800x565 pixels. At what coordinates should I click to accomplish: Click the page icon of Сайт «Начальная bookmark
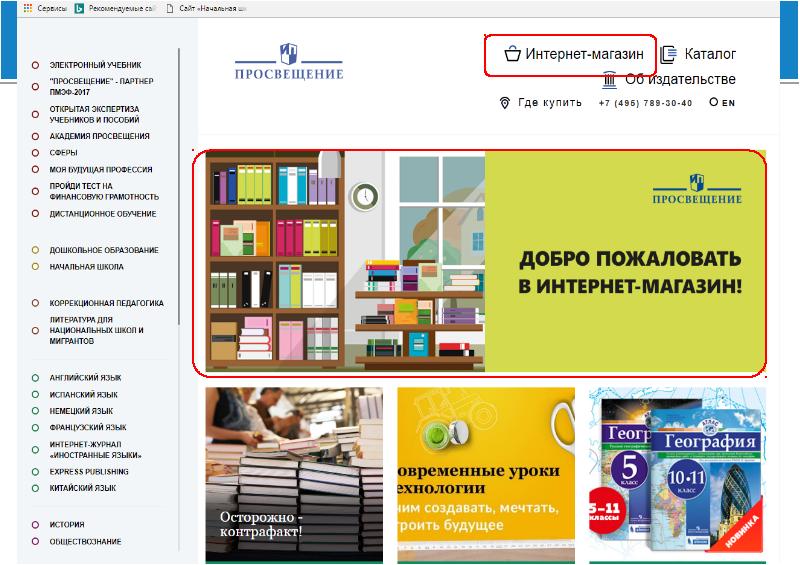pyautogui.click(x=170, y=8)
